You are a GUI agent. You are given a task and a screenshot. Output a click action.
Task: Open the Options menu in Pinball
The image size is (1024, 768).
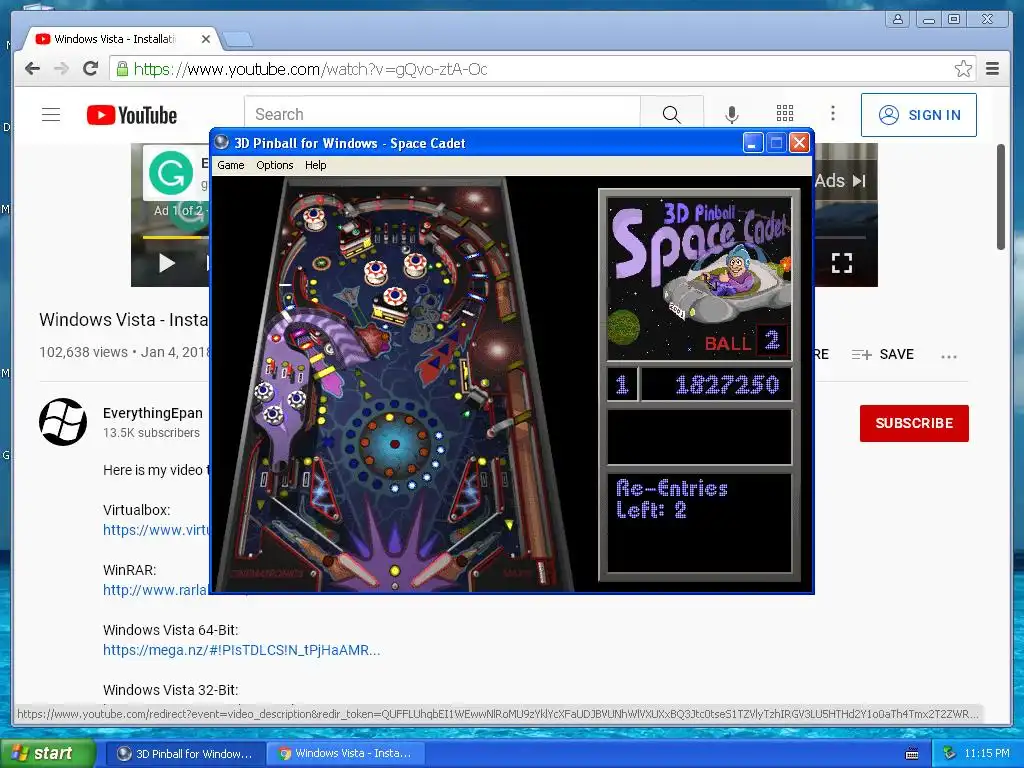(x=274, y=165)
